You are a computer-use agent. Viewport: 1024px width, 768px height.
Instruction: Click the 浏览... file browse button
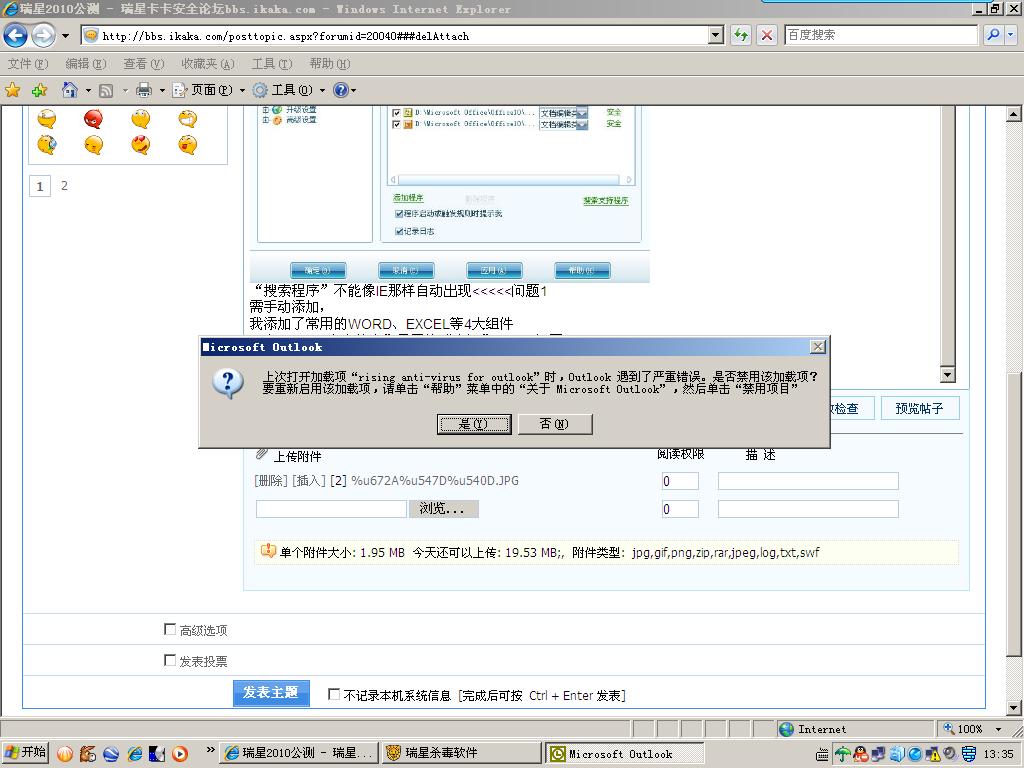coord(443,509)
